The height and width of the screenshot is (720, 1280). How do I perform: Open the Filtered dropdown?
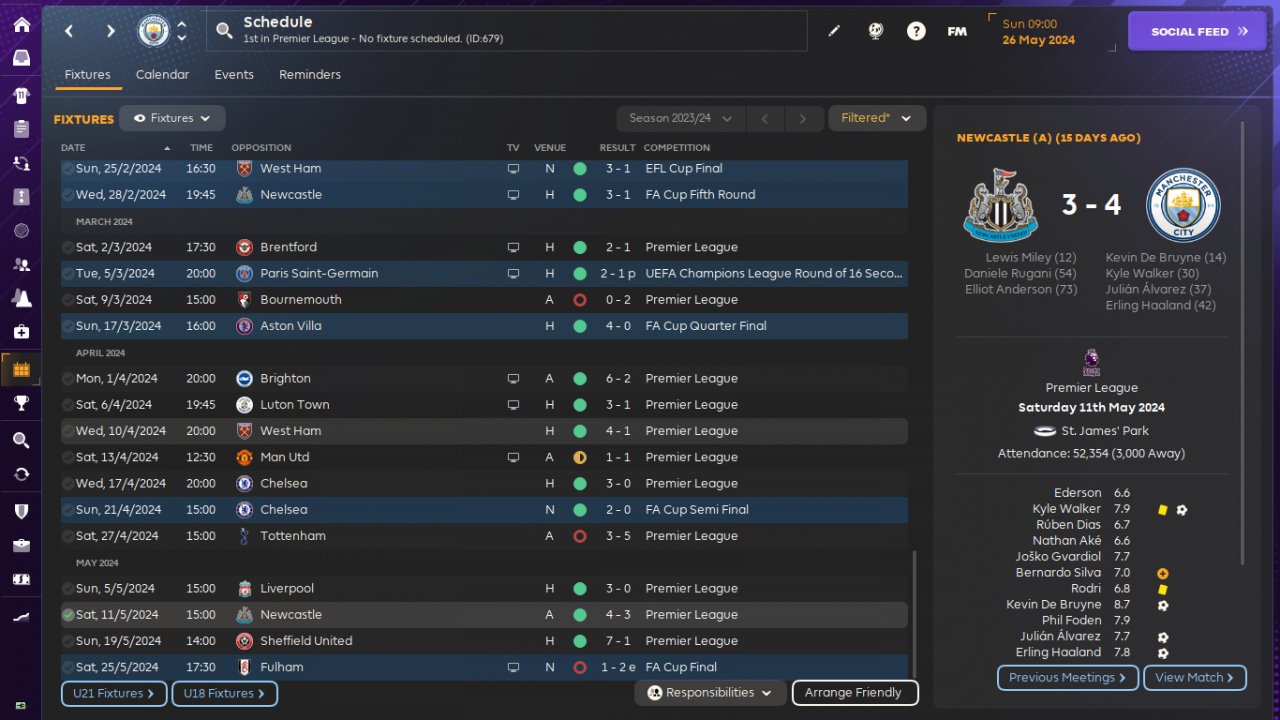(x=876, y=118)
